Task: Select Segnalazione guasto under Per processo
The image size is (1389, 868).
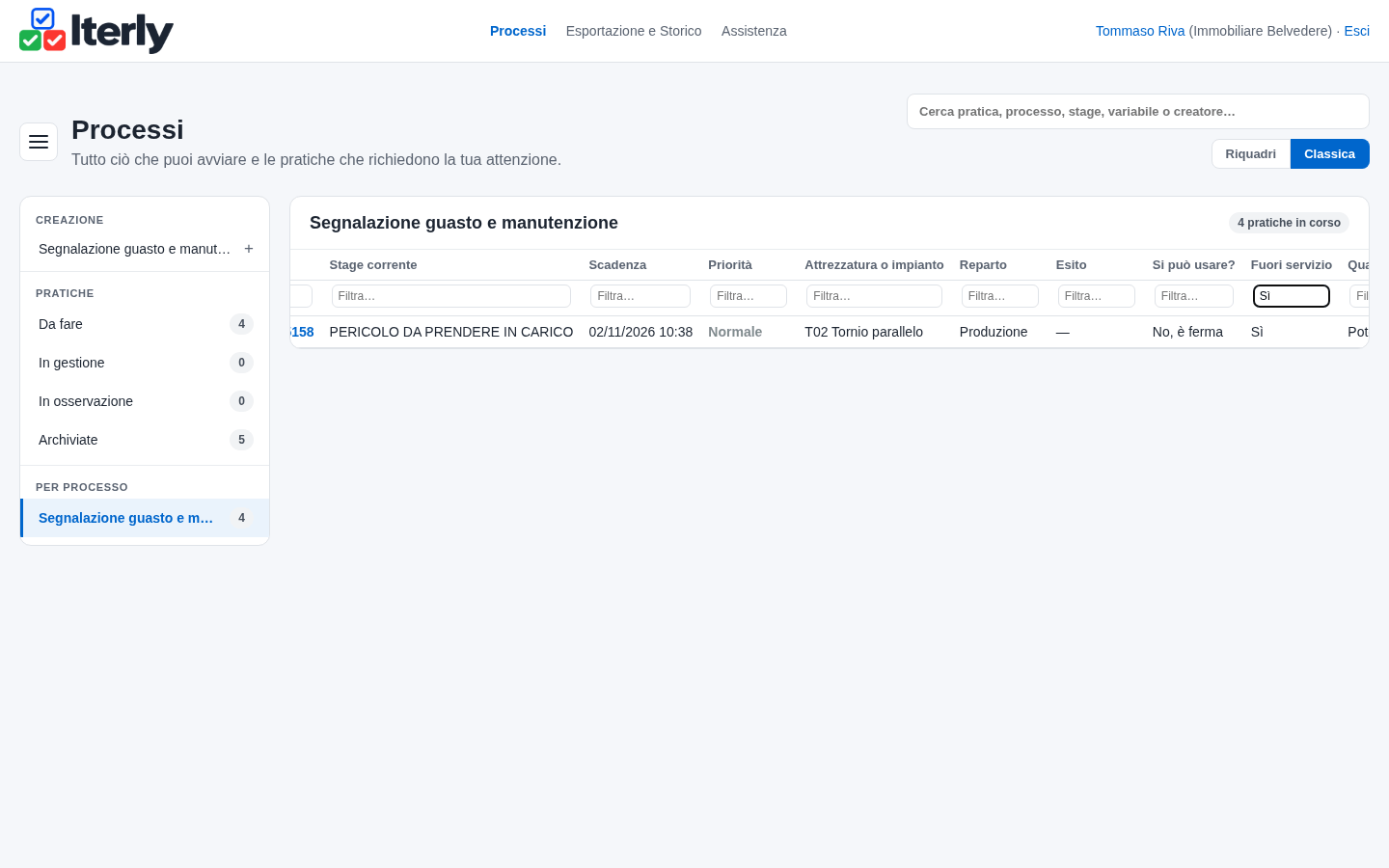Action: pos(145,518)
